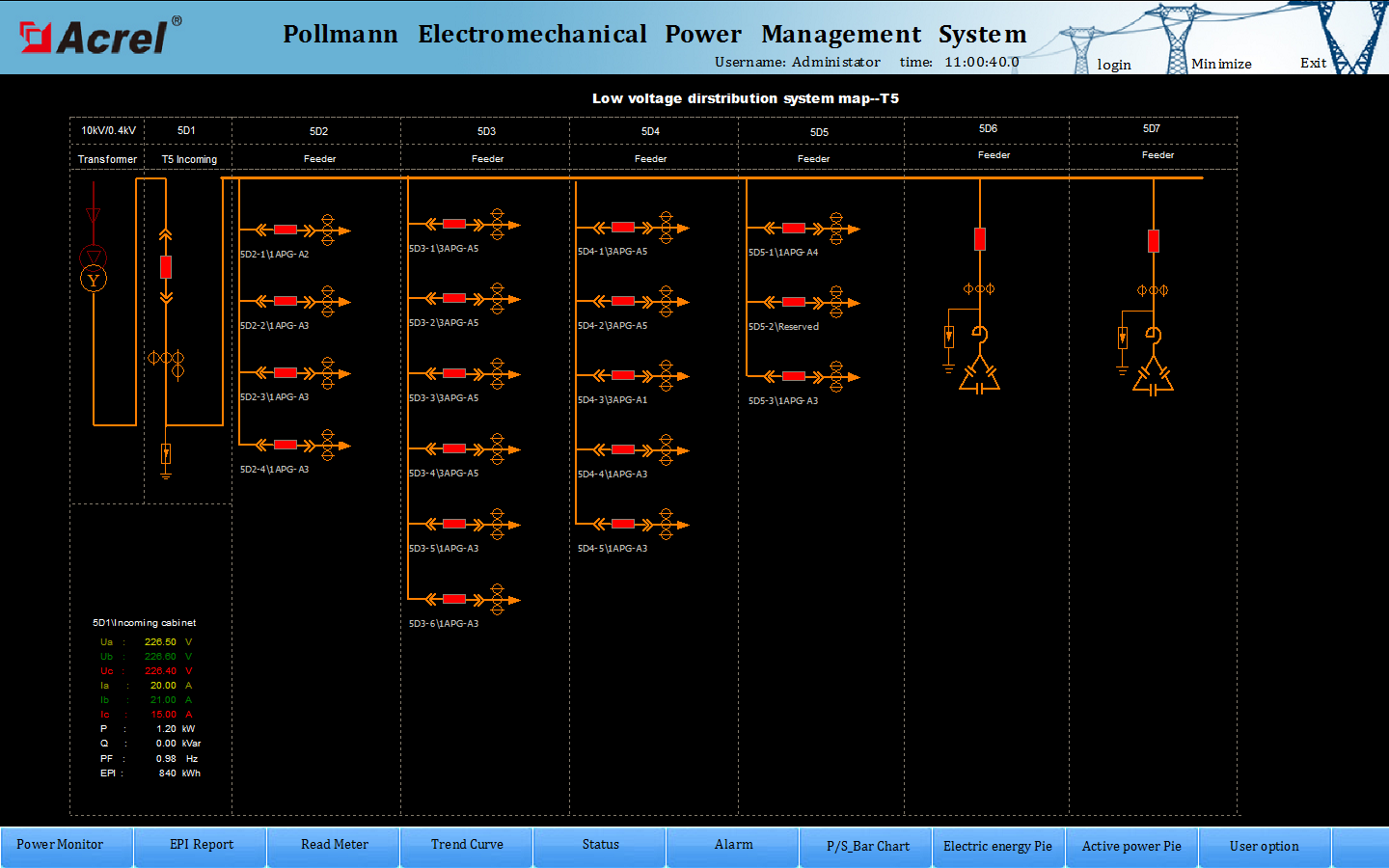Open the Electric energy Pie chart
The width and height of the screenshot is (1389, 868).
[x=997, y=846]
